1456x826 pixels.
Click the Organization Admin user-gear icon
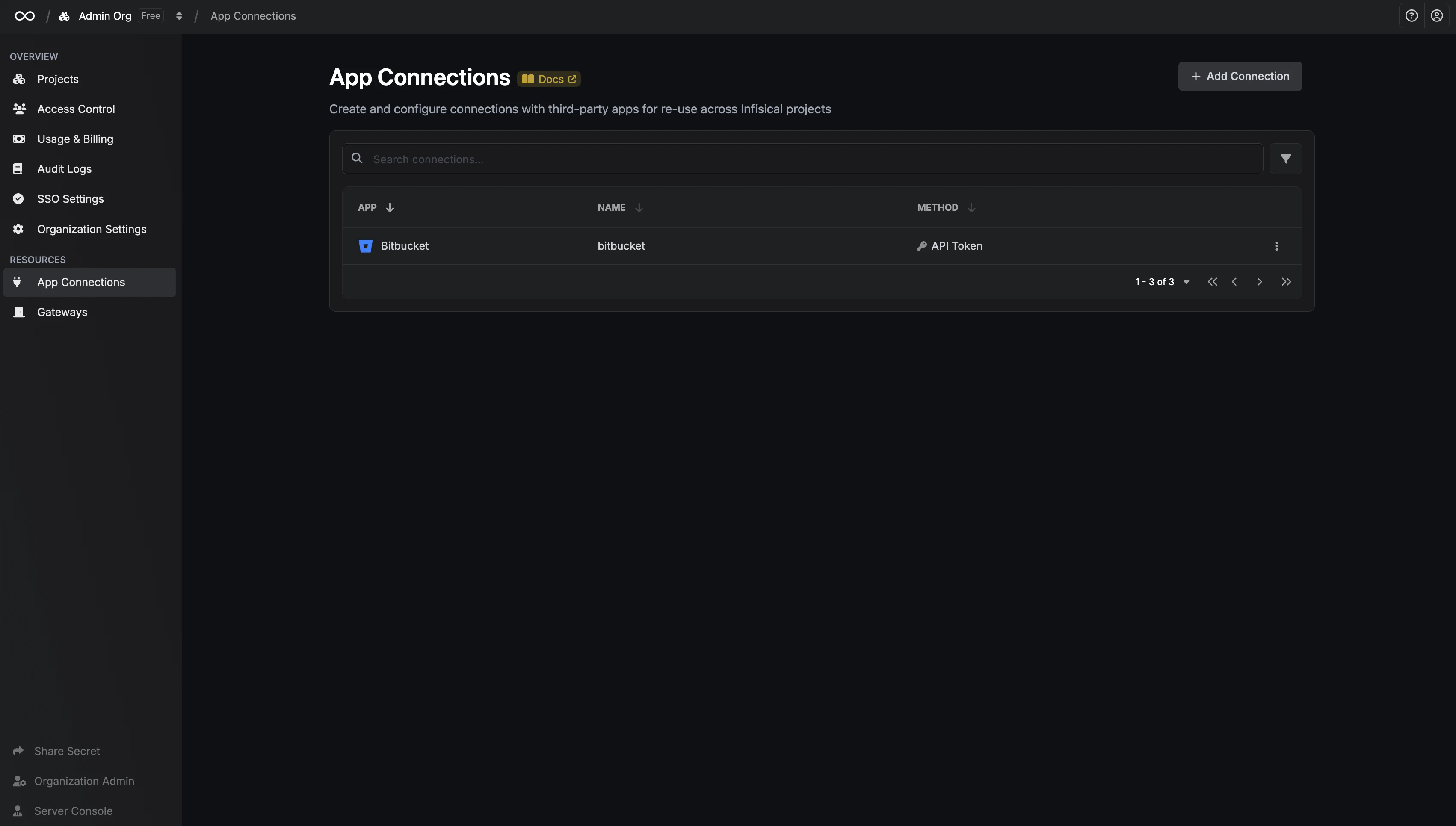[19, 781]
